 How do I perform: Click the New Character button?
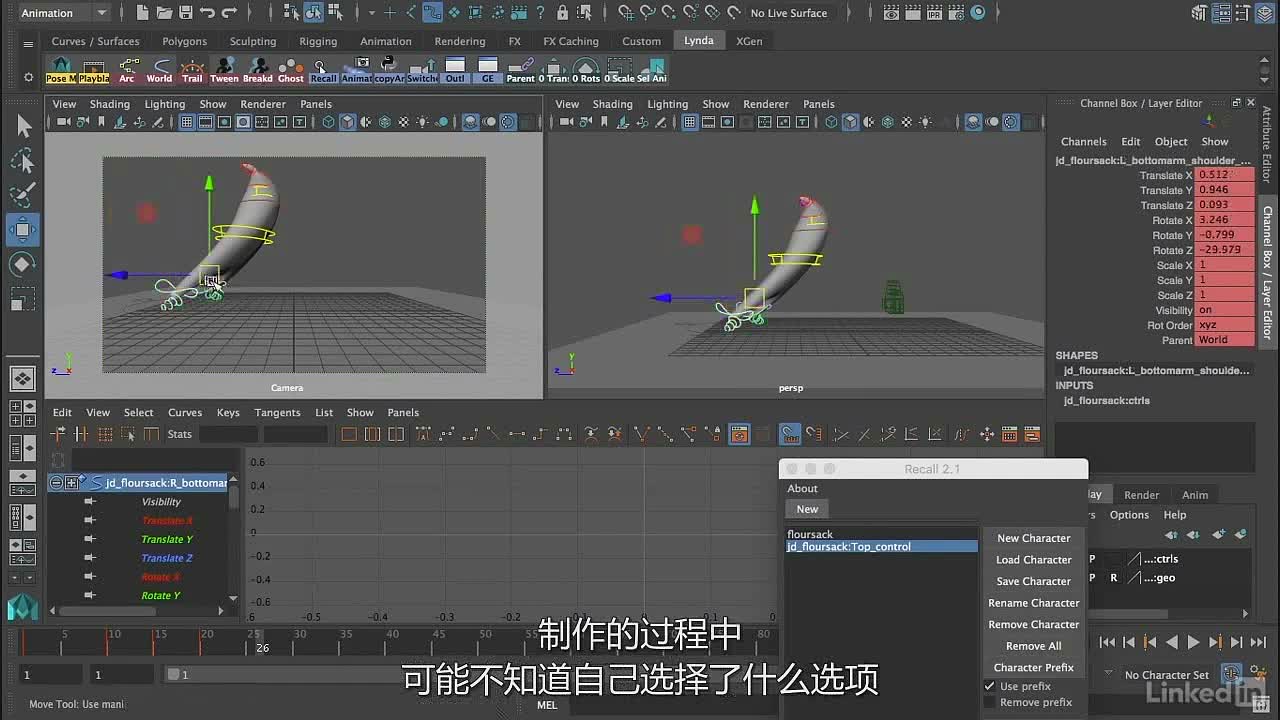(x=1033, y=538)
